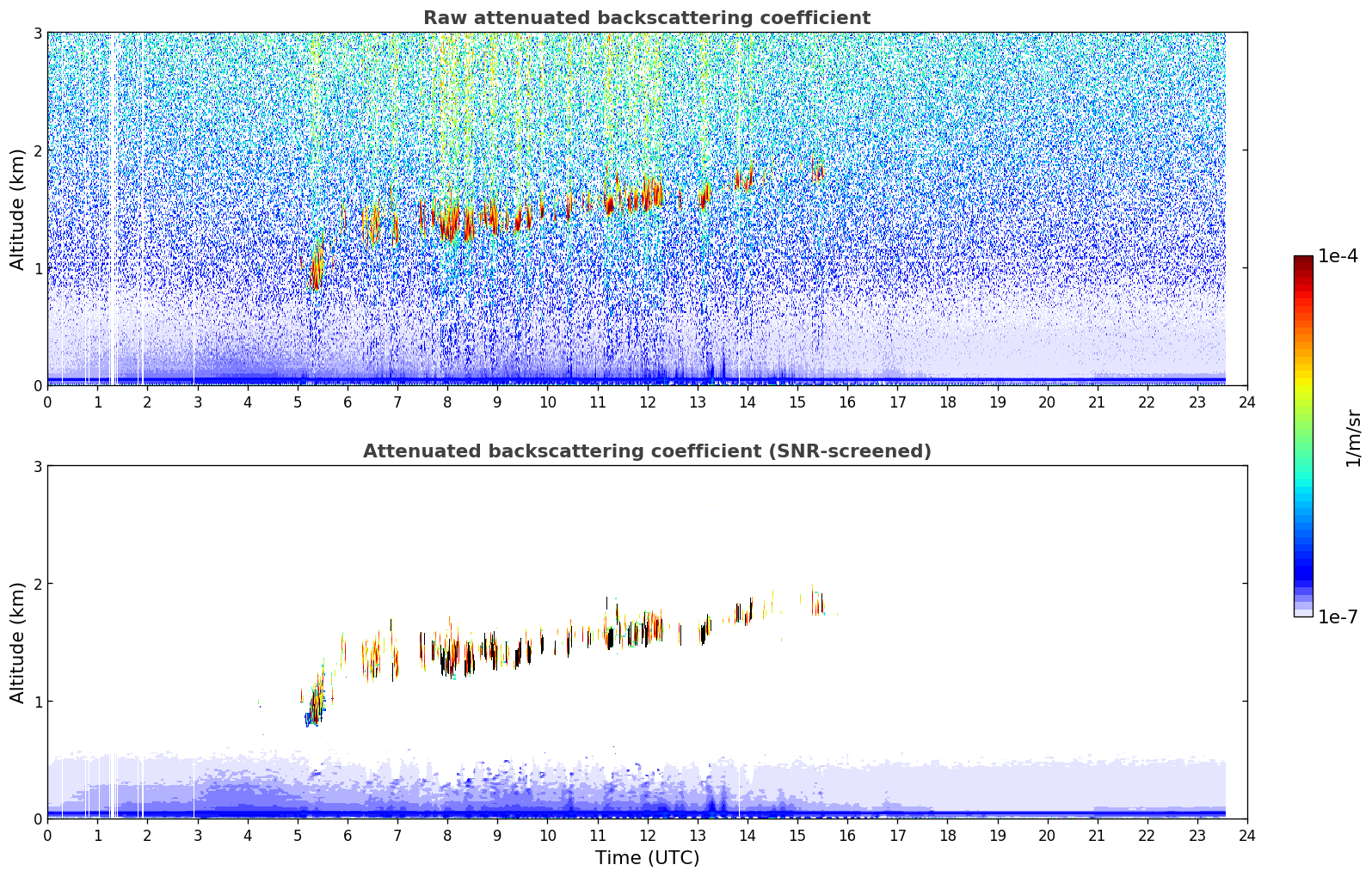Screen dimensions: 1372x877
Task: Click the "Time (UTC)" x-axis label
Action: (647, 858)
